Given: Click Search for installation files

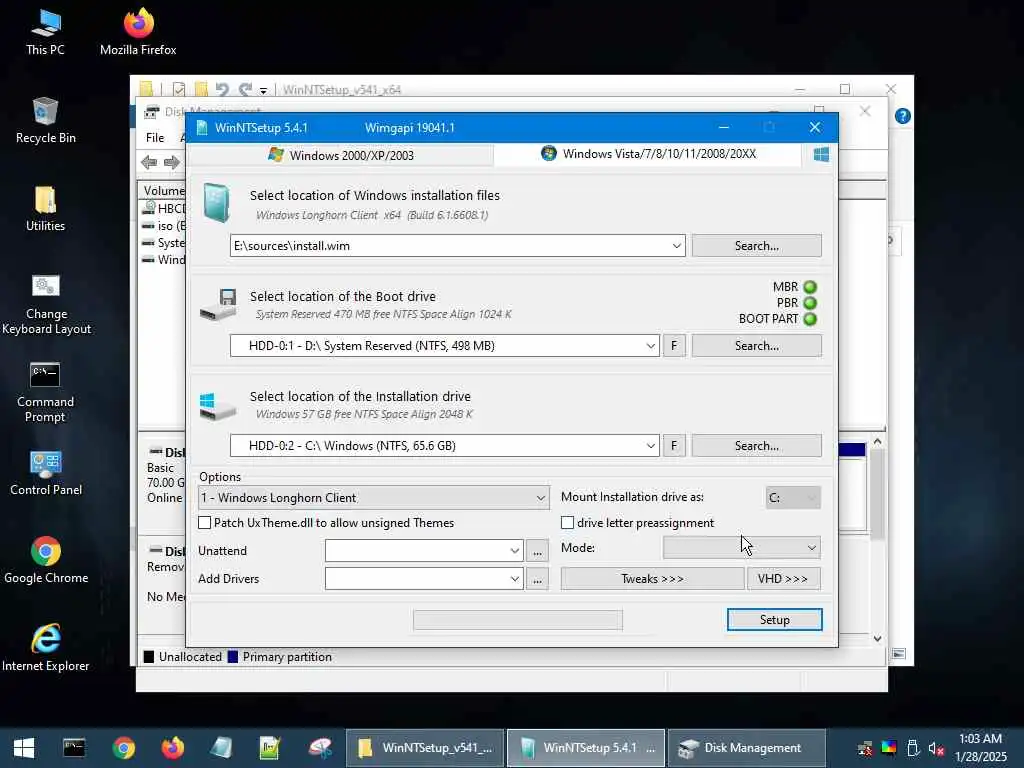Looking at the screenshot, I should [756, 246].
